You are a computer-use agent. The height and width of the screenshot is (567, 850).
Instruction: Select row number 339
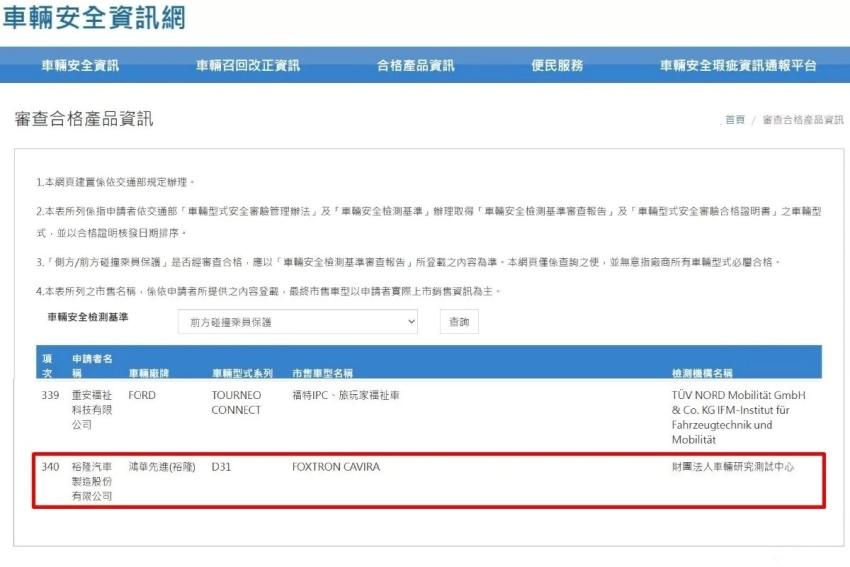(x=50, y=395)
